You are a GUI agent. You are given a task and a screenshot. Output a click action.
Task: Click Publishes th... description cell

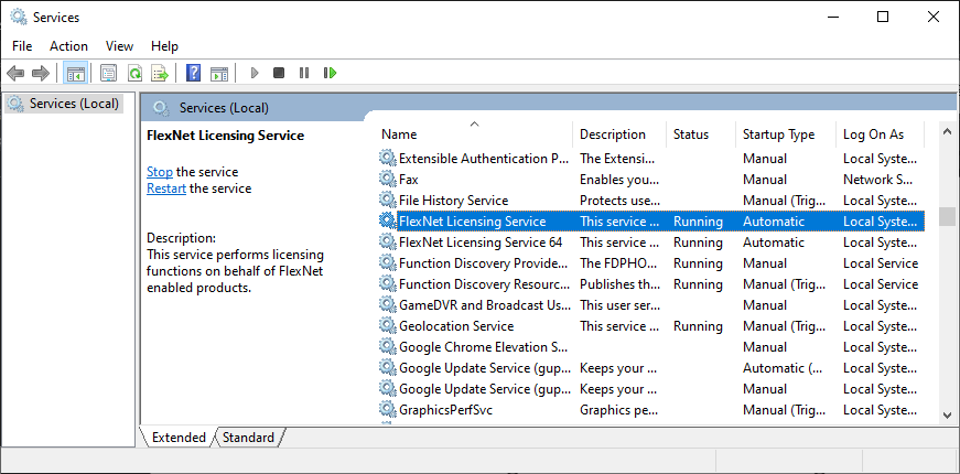pos(620,284)
